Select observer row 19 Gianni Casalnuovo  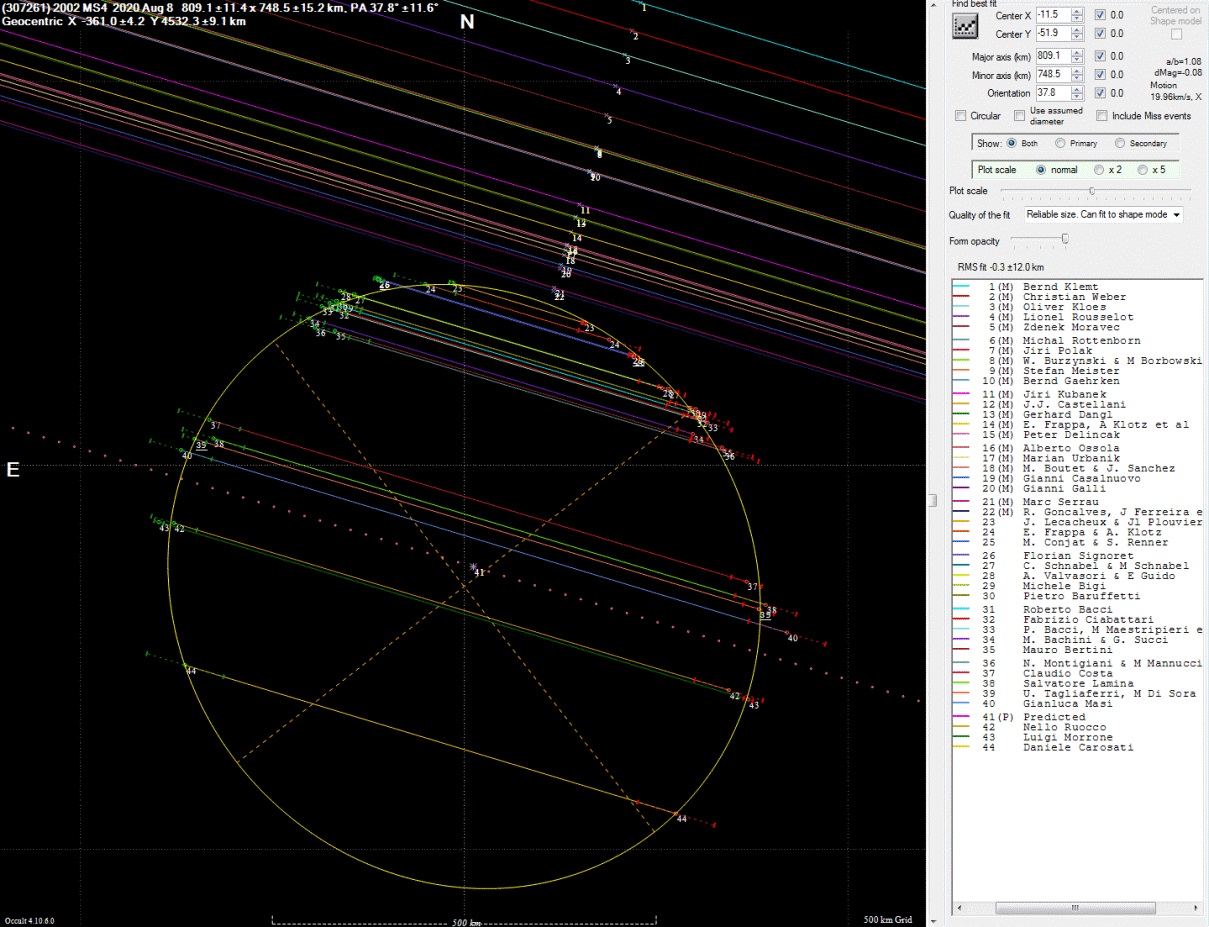pyautogui.click(x=1078, y=479)
